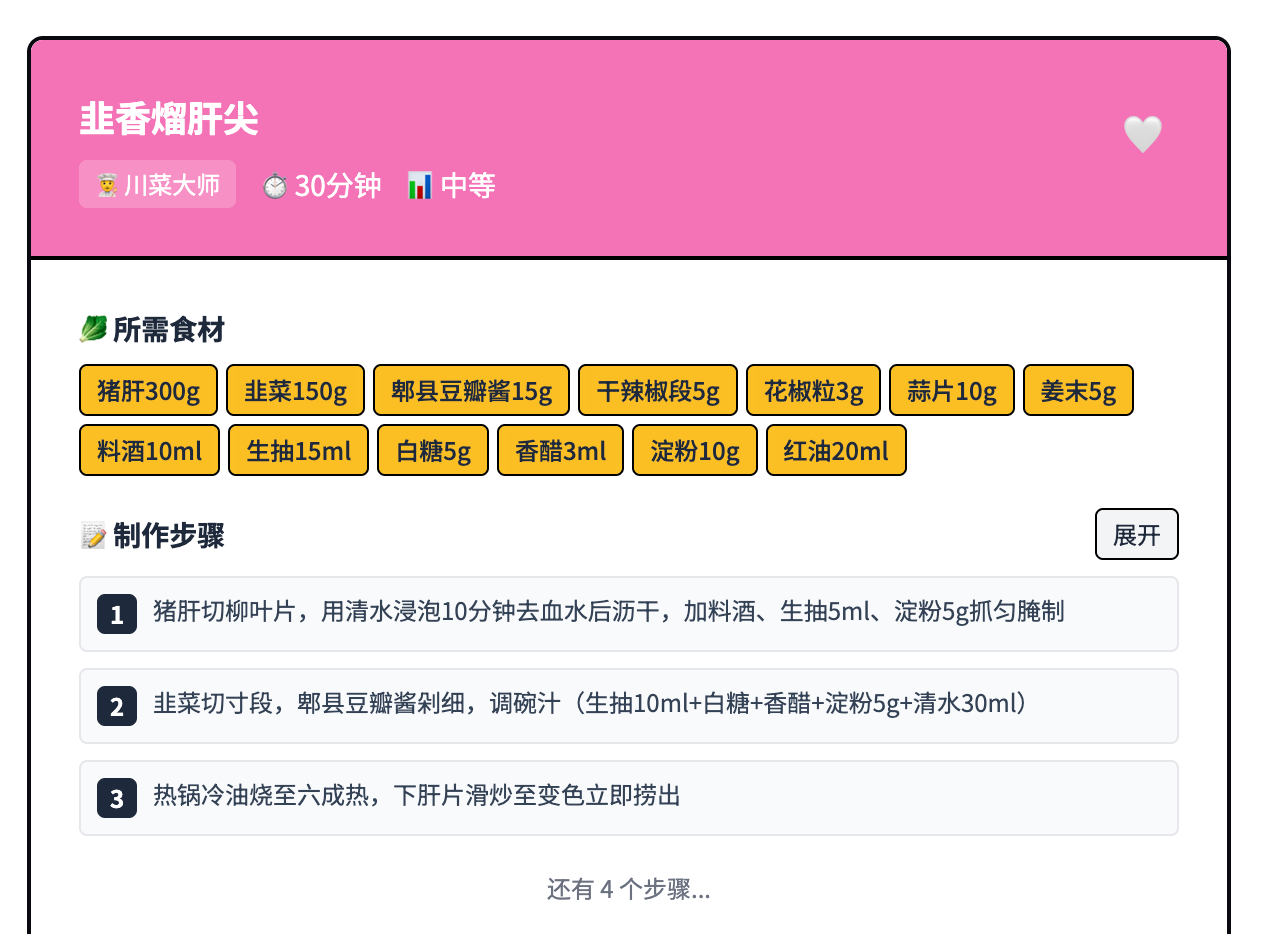Image resolution: width=1270 pixels, height=934 pixels.
Task: Toggle the white heart favorite icon
Action: point(1142,134)
